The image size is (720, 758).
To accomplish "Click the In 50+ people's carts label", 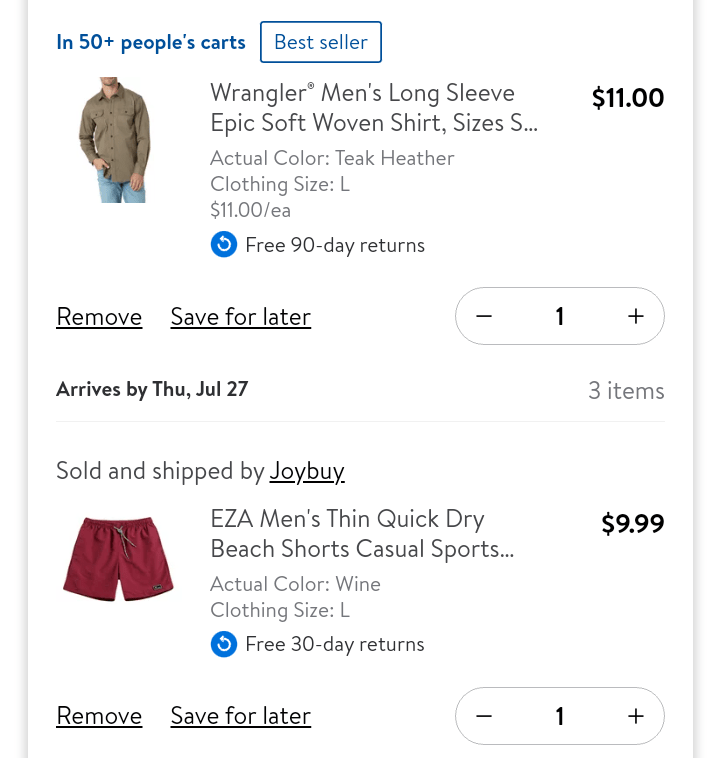I will click(151, 42).
